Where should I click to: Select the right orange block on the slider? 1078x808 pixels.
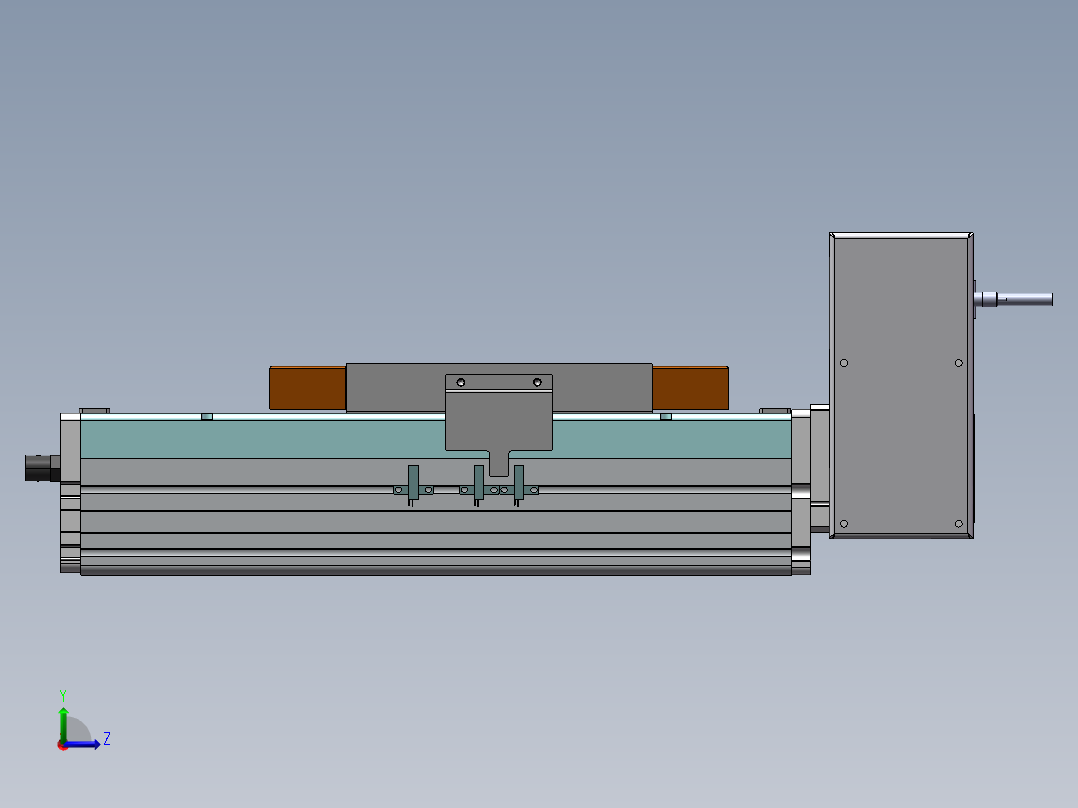click(x=690, y=388)
